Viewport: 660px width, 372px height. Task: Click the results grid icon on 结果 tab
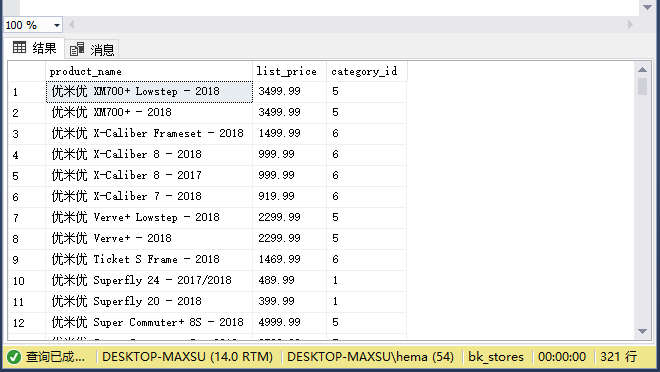click(x=19, y=48)
